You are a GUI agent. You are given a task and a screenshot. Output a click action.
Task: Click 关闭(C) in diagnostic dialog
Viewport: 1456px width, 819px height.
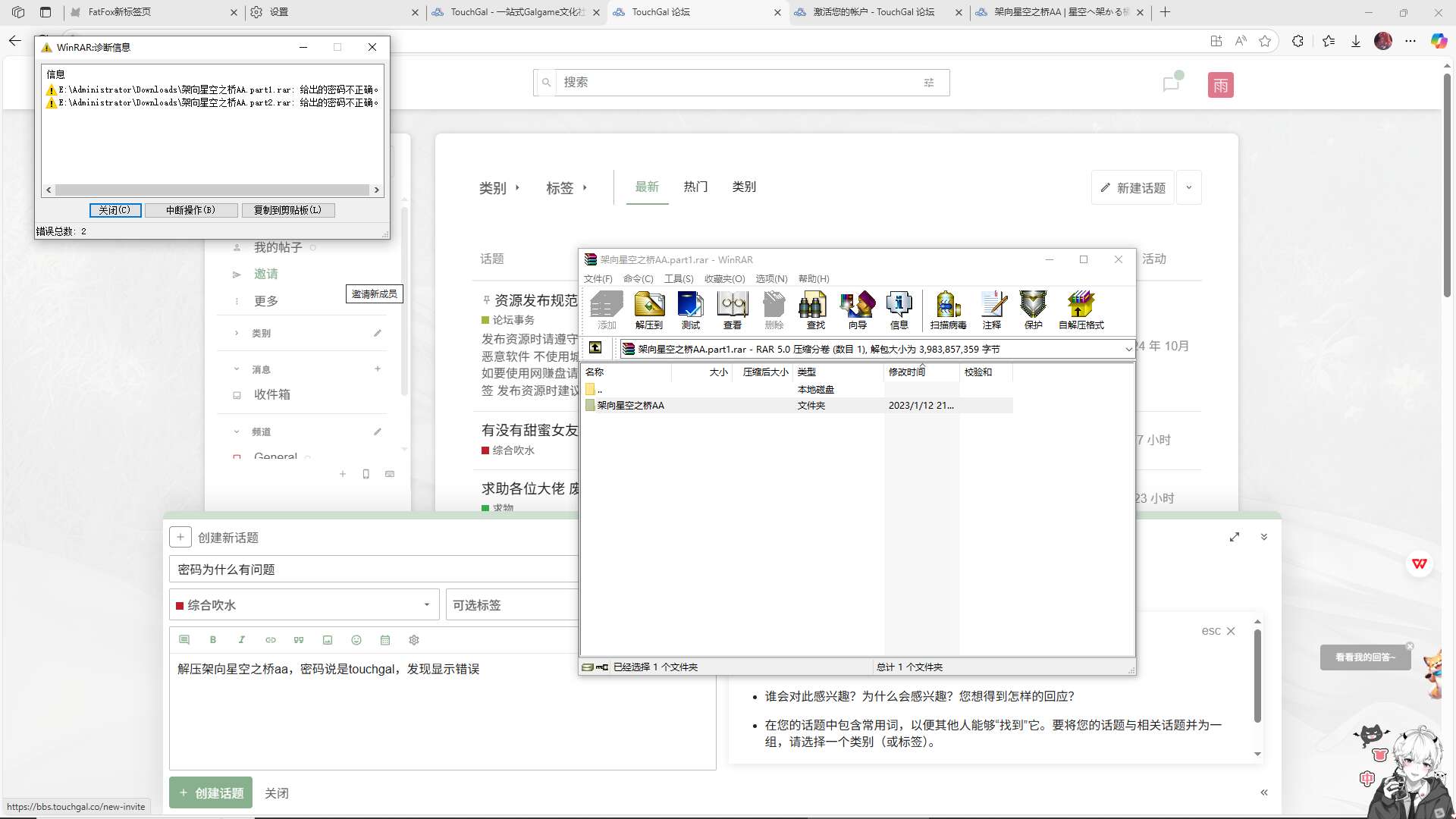115,210
